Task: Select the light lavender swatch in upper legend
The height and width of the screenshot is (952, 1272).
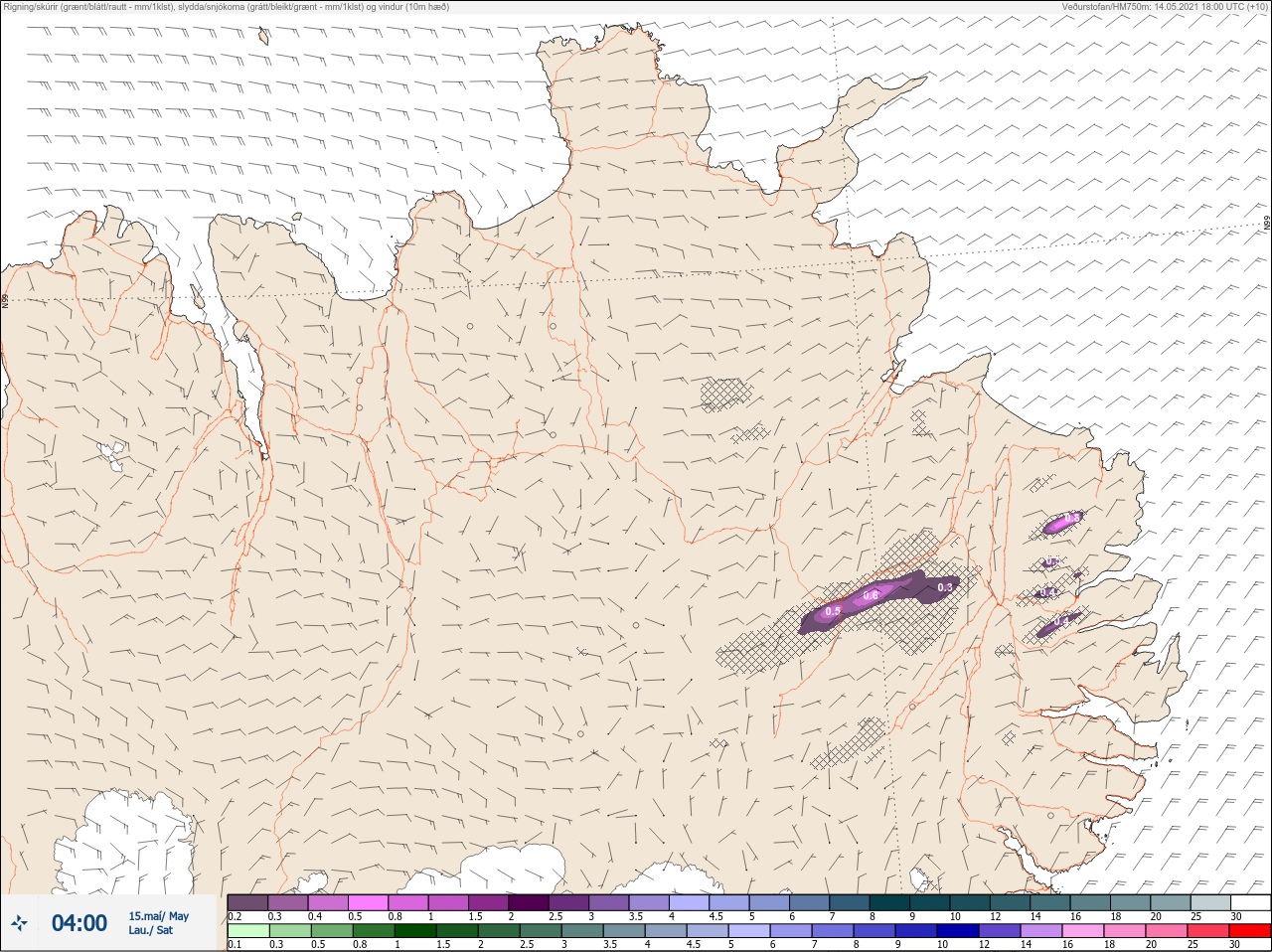Action: pyautogui.click(x=690, y=902)
